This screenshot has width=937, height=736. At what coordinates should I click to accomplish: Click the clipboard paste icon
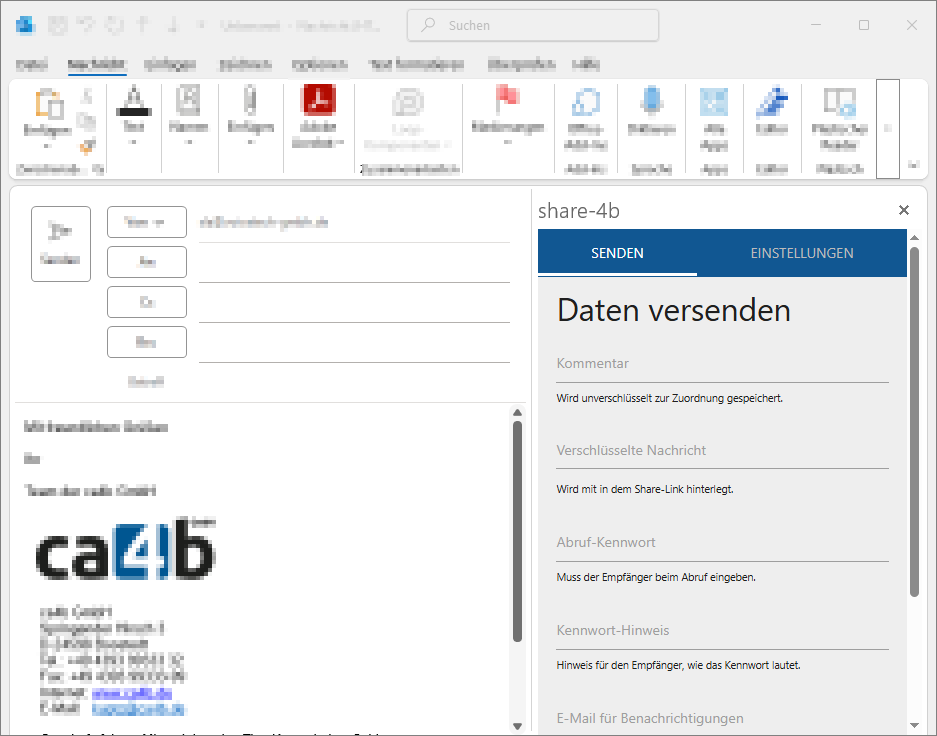[47, 103]
